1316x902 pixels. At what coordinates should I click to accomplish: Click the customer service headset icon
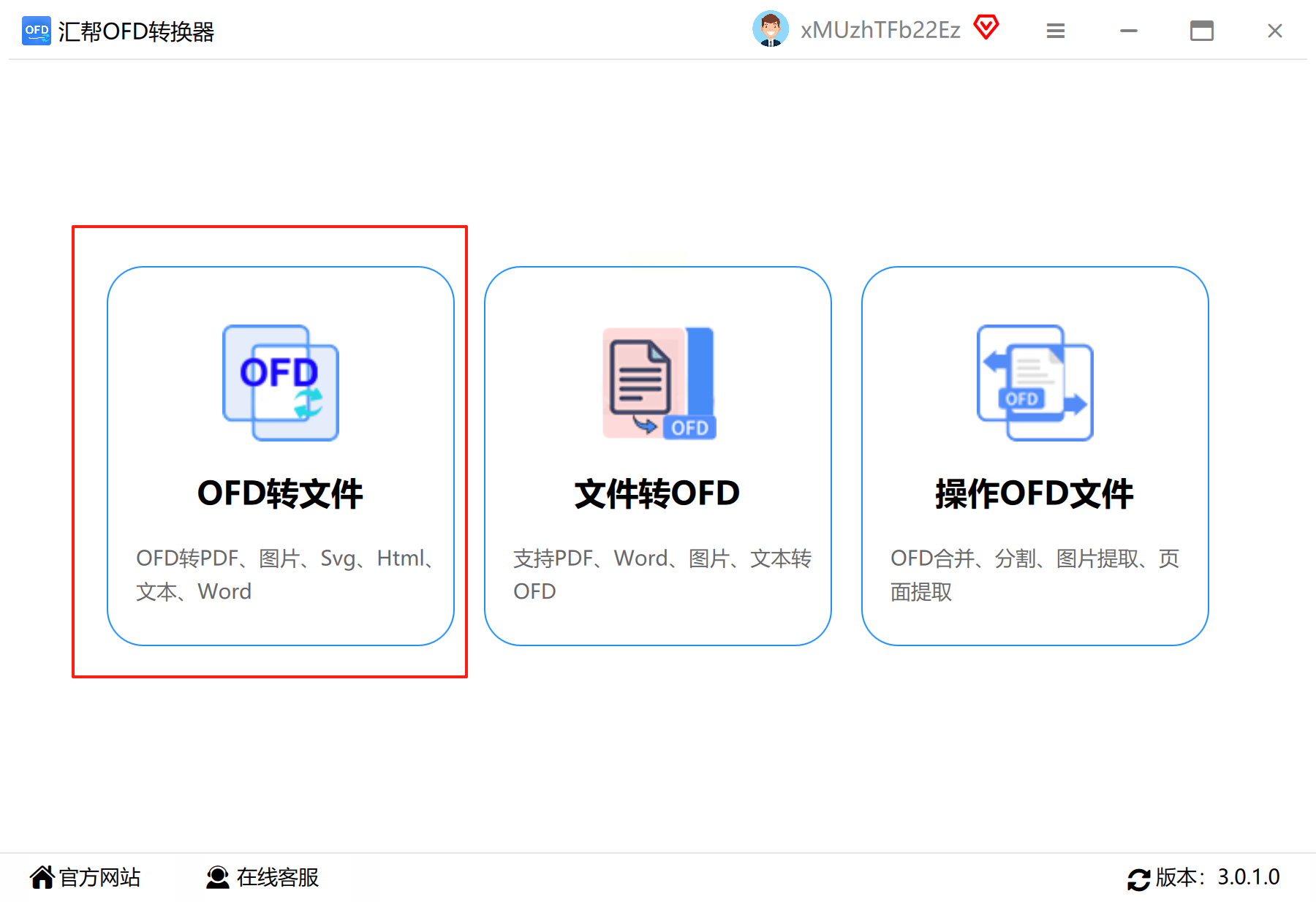218,877
